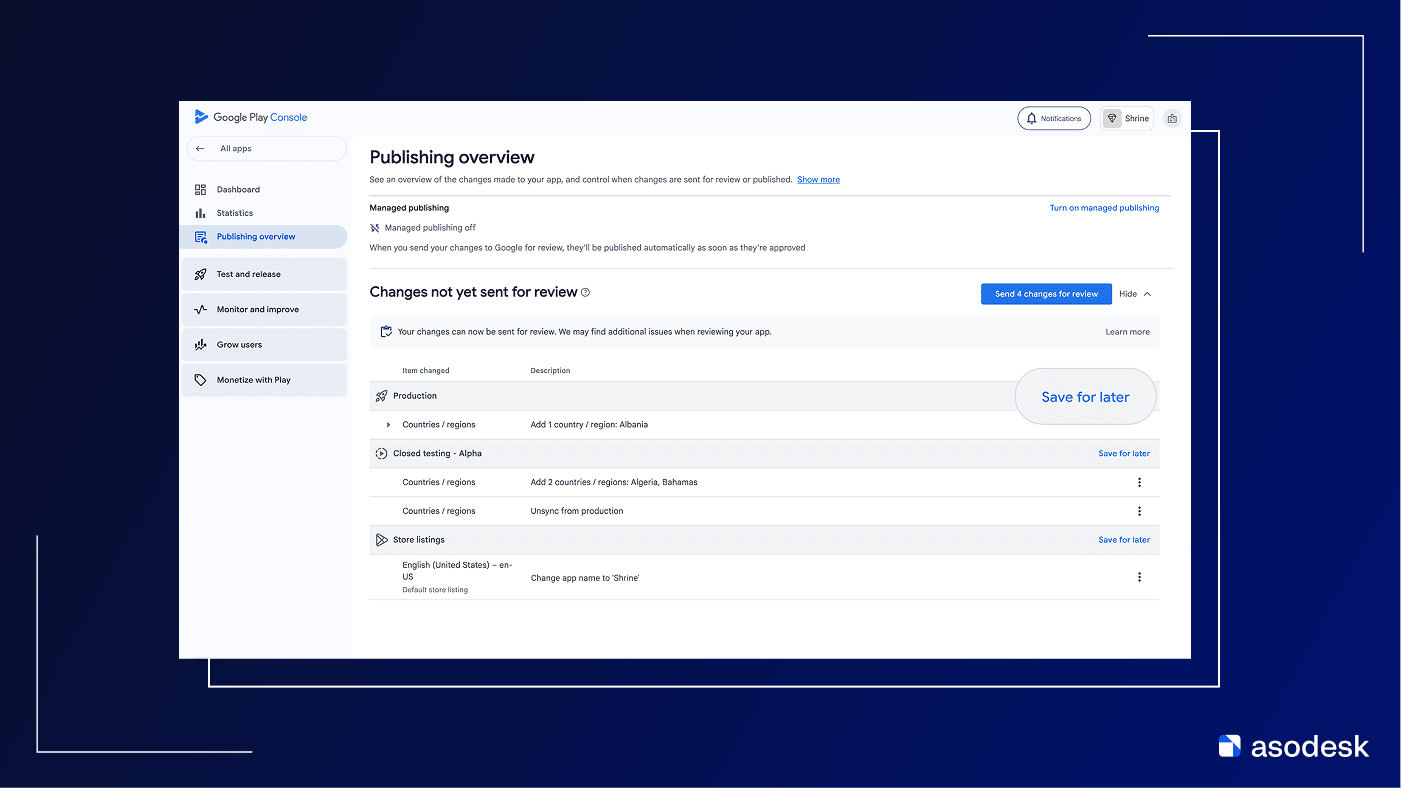Open the Dashboard page from sidebar
Viewport: 1401px width, 788px height.
point(238,189)
